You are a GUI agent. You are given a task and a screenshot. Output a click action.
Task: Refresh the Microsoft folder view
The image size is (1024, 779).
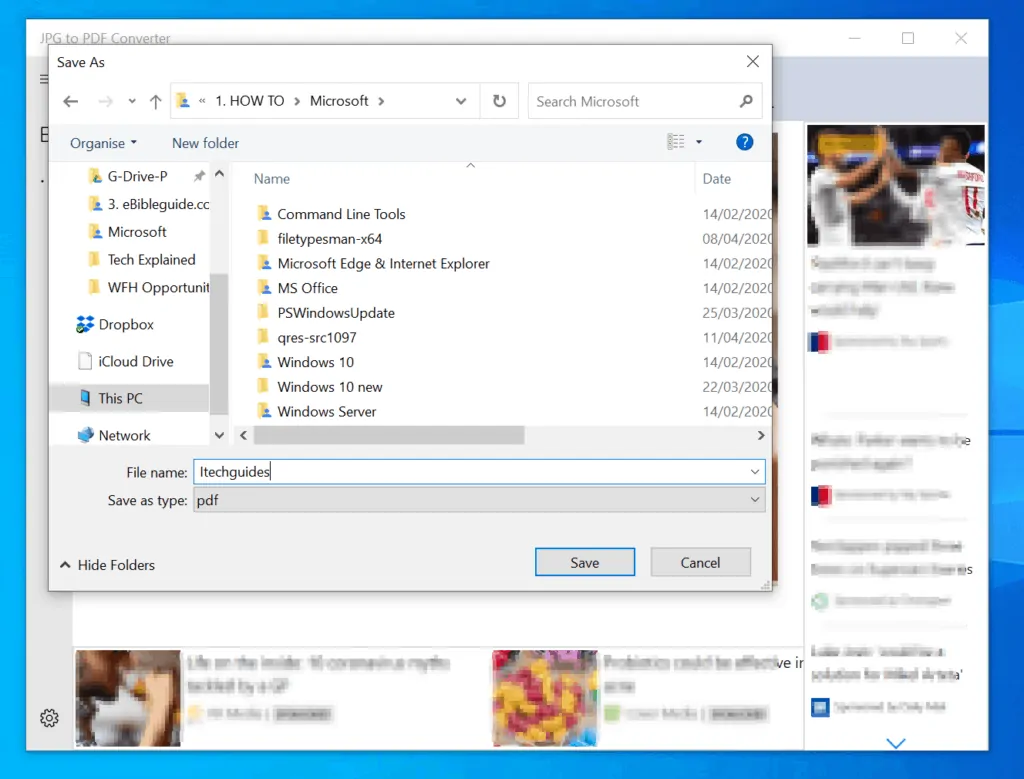[499, 101]
